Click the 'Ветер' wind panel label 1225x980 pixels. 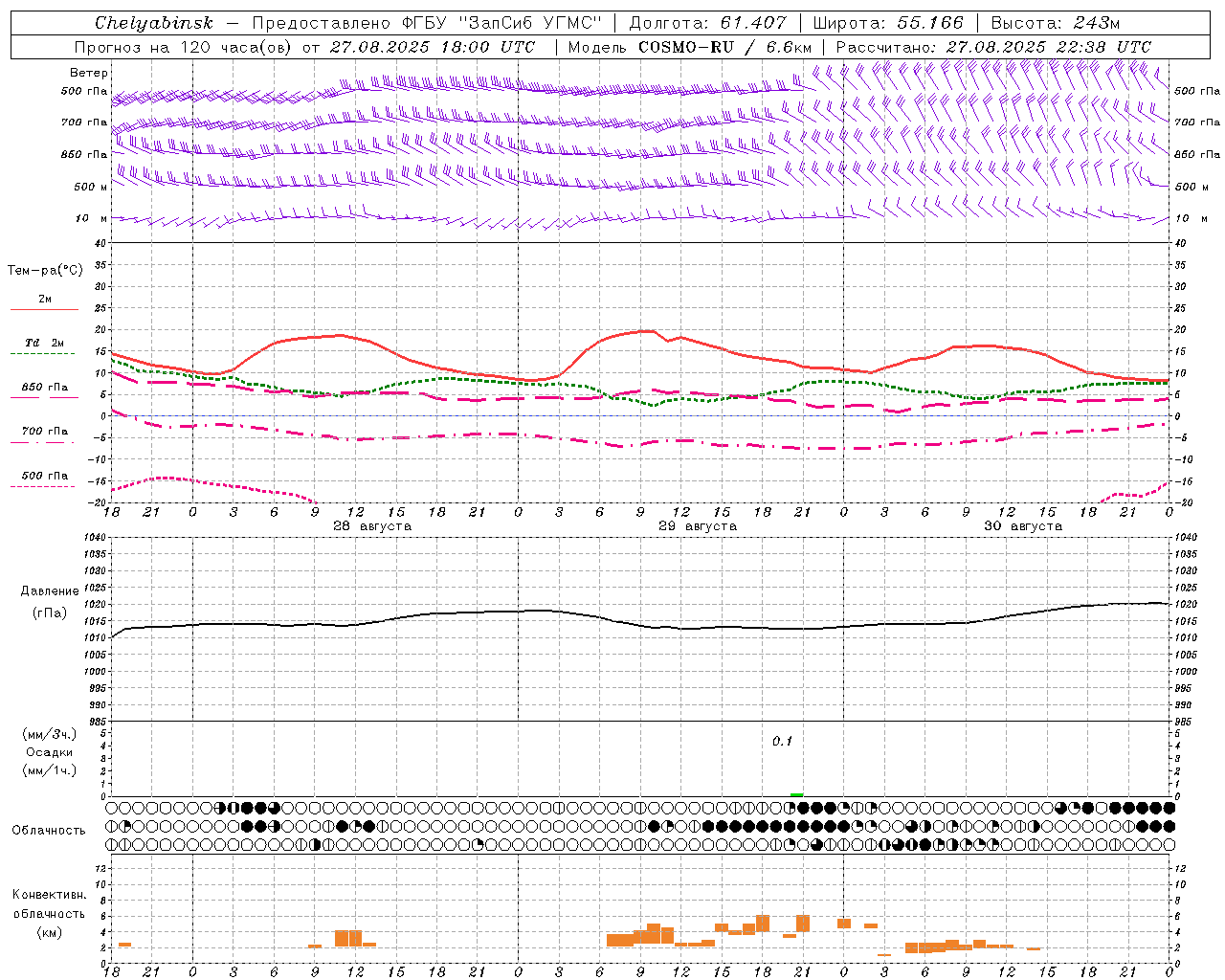pos(89,73)
